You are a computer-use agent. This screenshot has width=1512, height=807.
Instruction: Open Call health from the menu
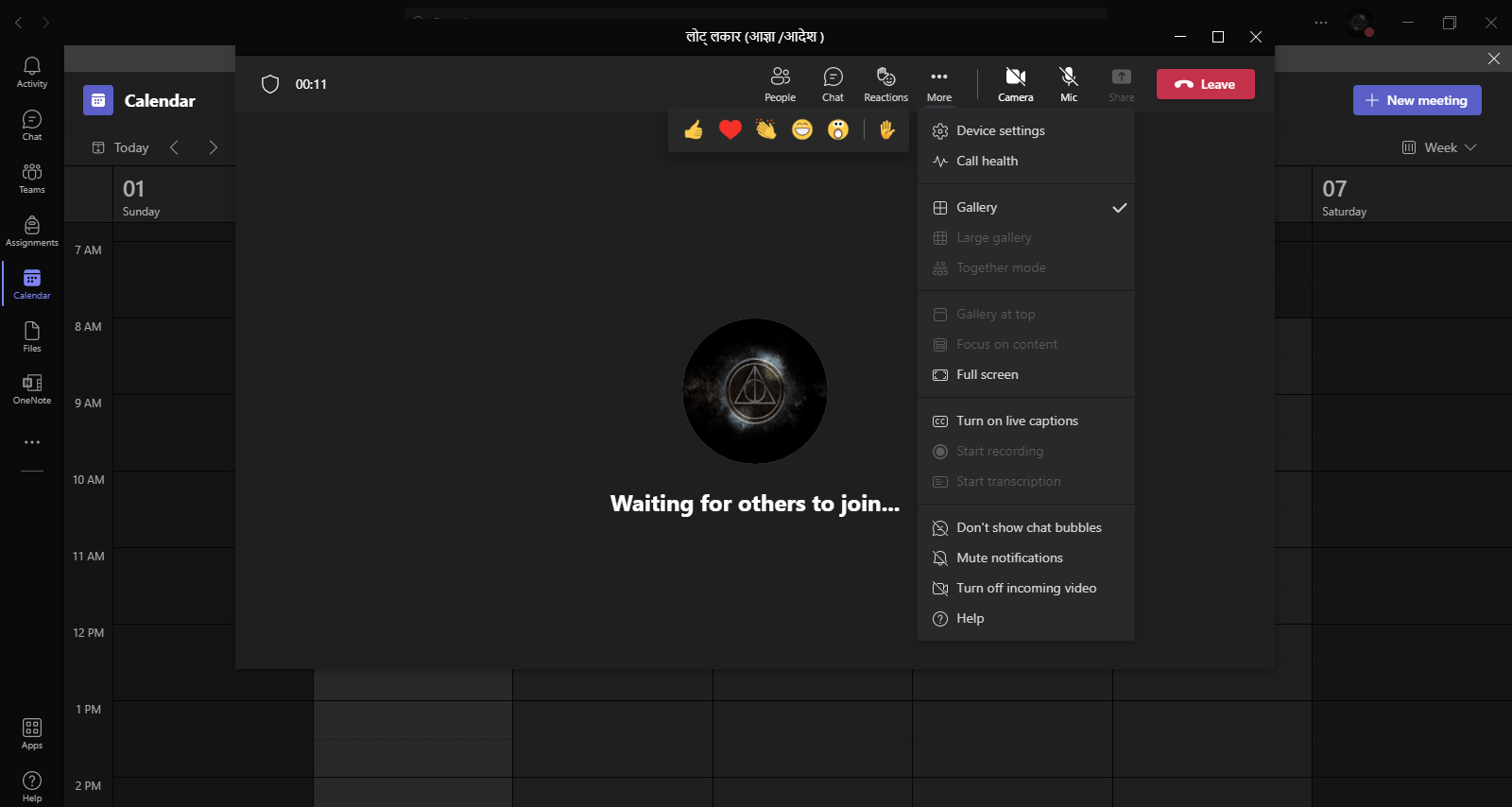click(x=1026, y=161)
